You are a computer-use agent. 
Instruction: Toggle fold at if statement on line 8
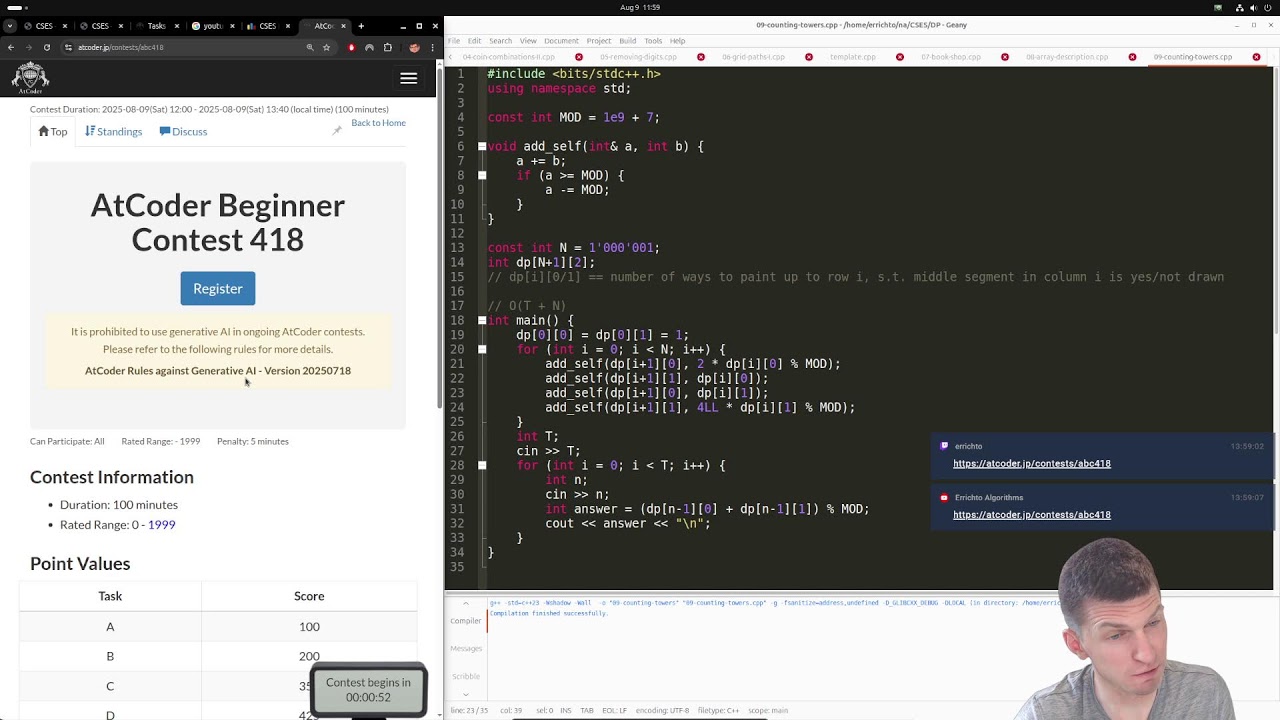482,175
